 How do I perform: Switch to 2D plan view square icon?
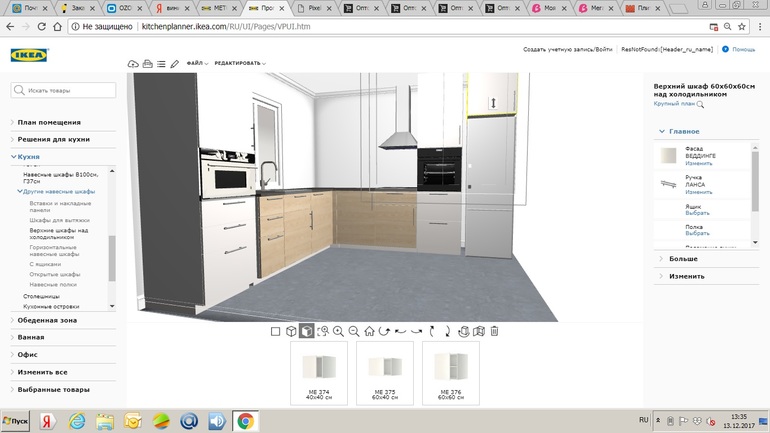tap(275, 331)
